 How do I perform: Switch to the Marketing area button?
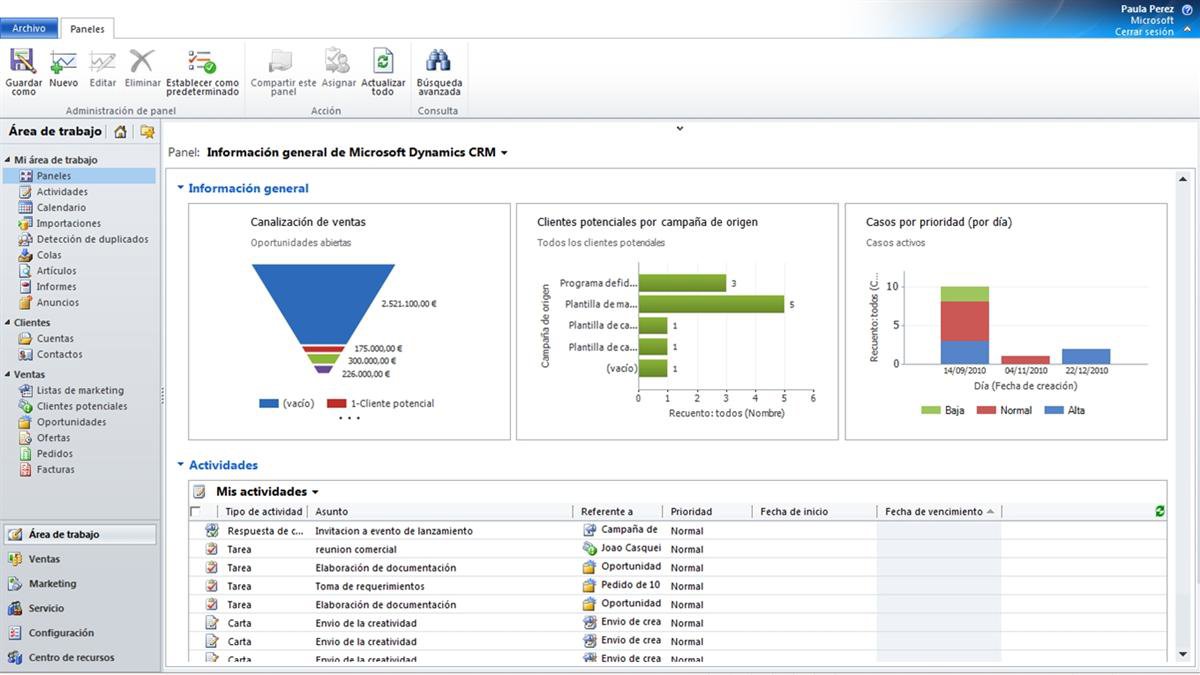(x=52, y=584)
